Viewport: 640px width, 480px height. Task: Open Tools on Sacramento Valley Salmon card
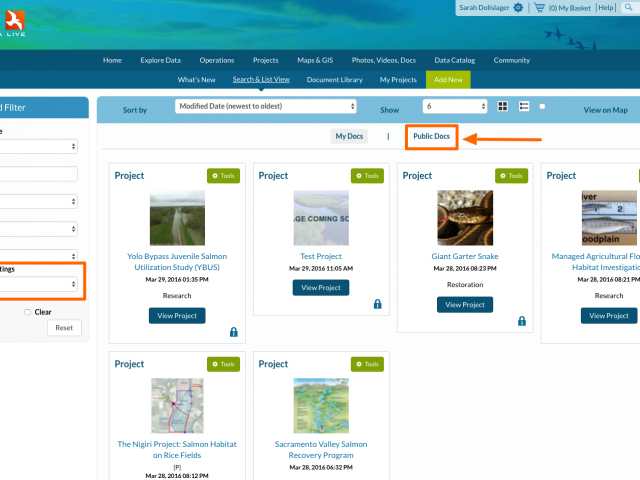pos(367,364)
